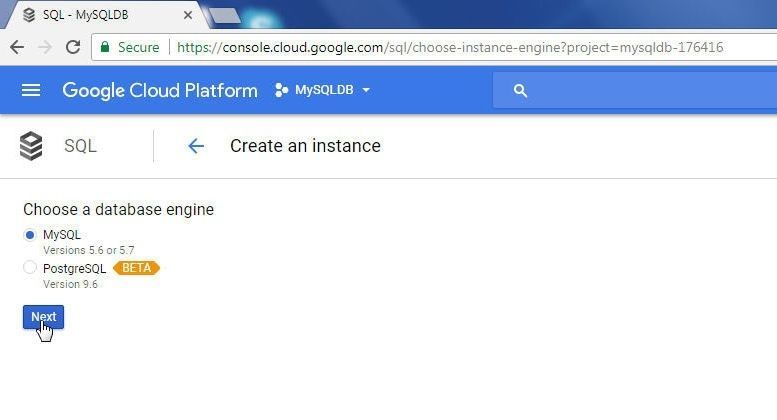Viewport: 777px width, 420px height.
Task: Click the browser address bar URL
Action: [450, 48]
